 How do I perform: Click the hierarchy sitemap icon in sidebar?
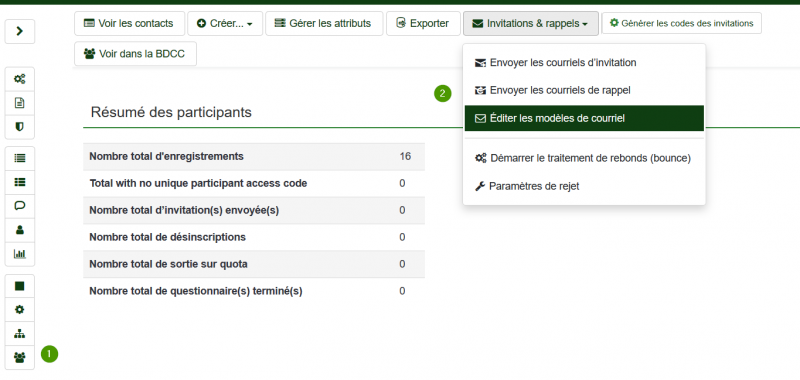[20, 334]
